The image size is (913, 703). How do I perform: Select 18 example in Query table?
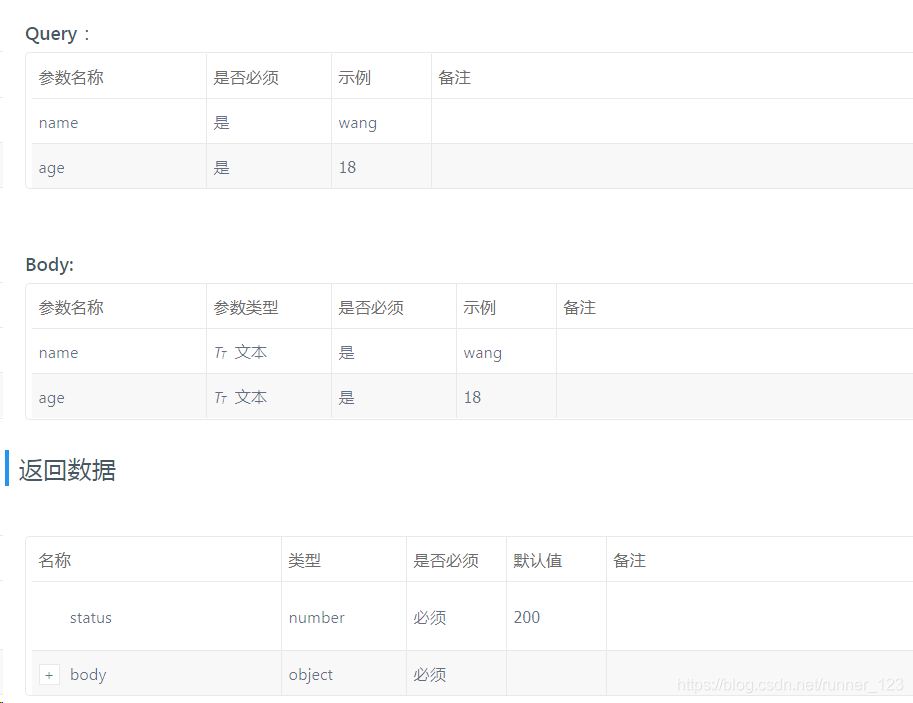(347, 167)
